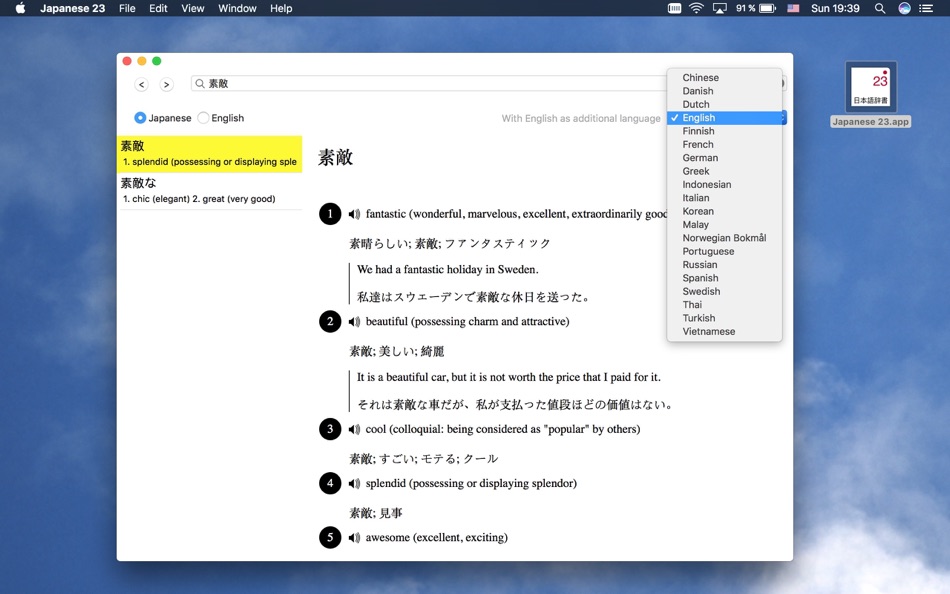This screenshot has height=594, width=950.
Task: Choose Chinese from the language list
Action: 725,78
